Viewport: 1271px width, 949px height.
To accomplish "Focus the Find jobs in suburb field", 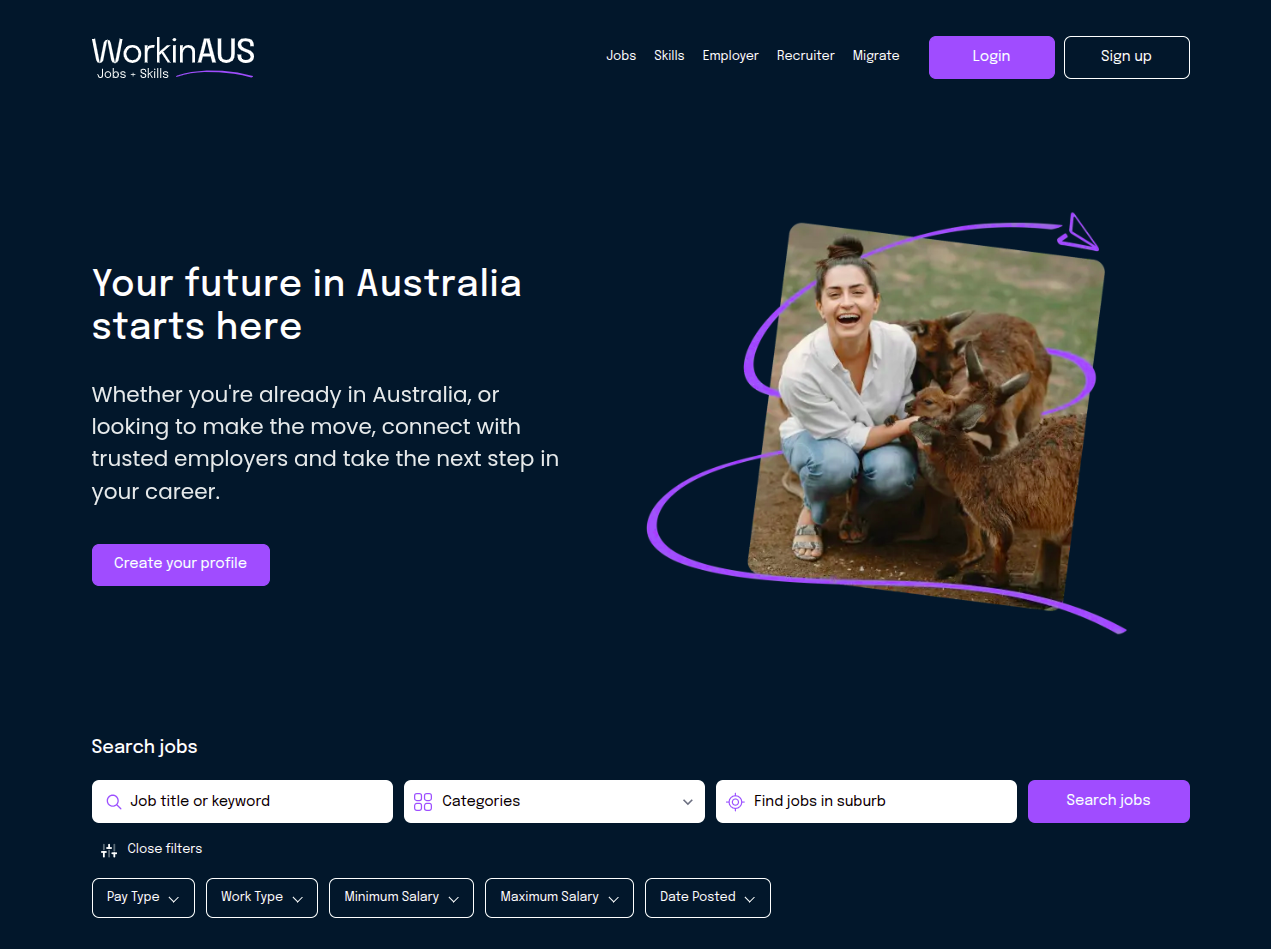I will tap(866, 801).
